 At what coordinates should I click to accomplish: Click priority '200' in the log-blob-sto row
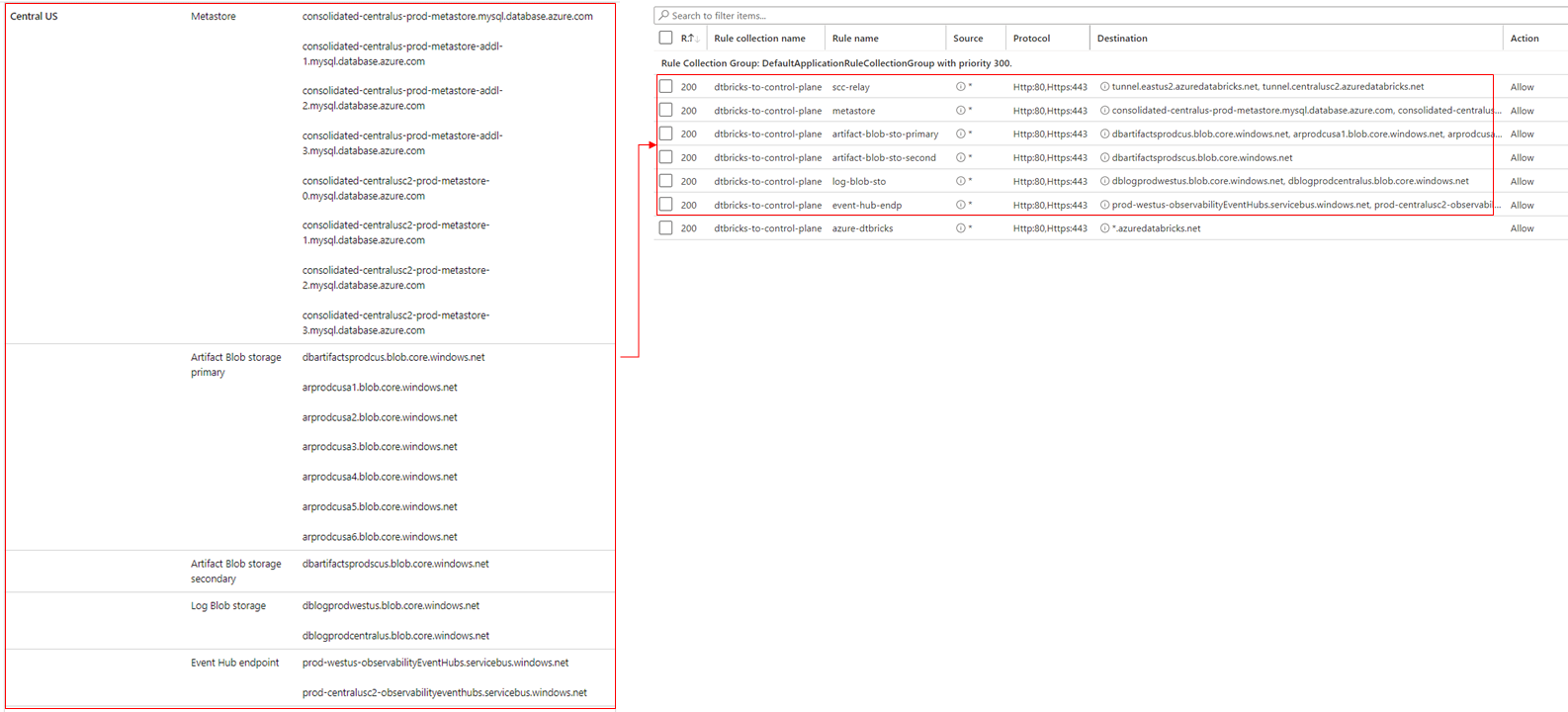coord(689,181)
